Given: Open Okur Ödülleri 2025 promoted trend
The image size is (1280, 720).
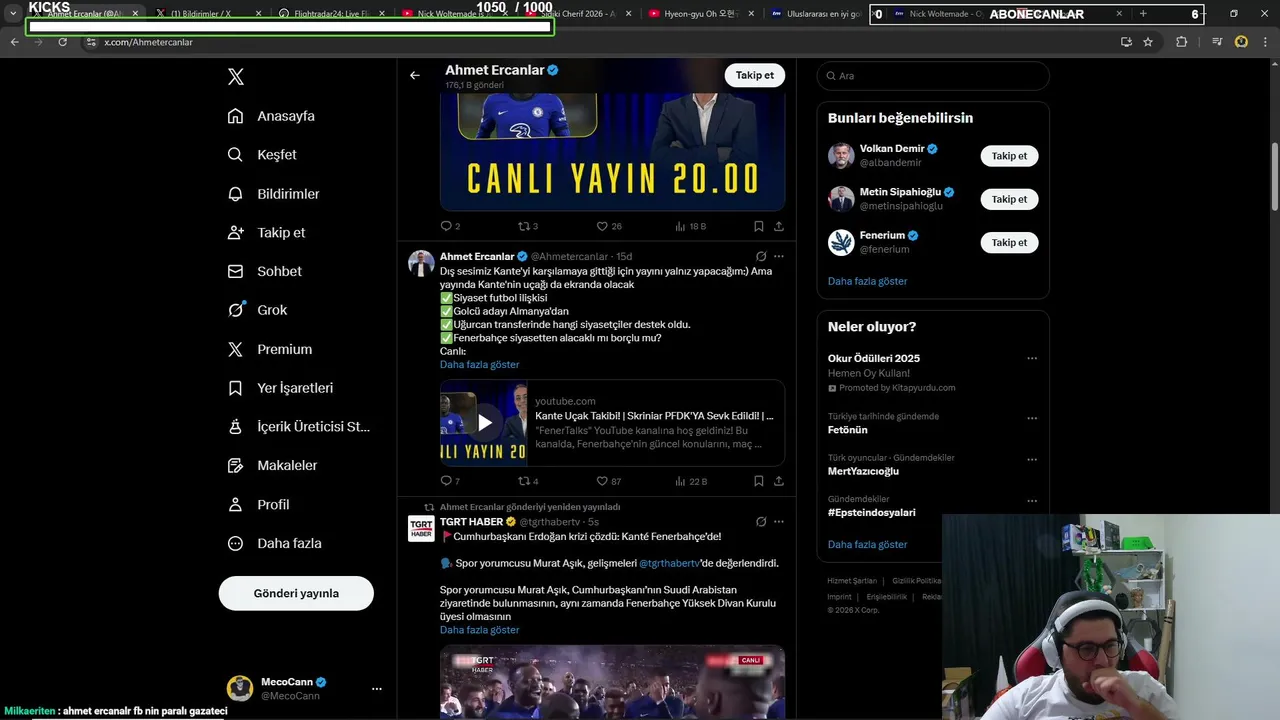Looking at the screenshot, I should pyautogui.click(x=873, y=358).
